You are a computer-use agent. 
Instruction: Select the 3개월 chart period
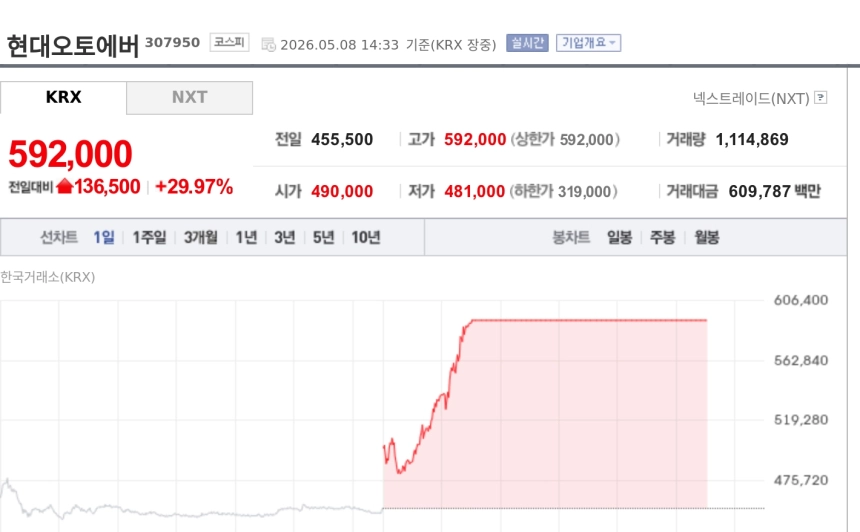click(x=201, y=237)
